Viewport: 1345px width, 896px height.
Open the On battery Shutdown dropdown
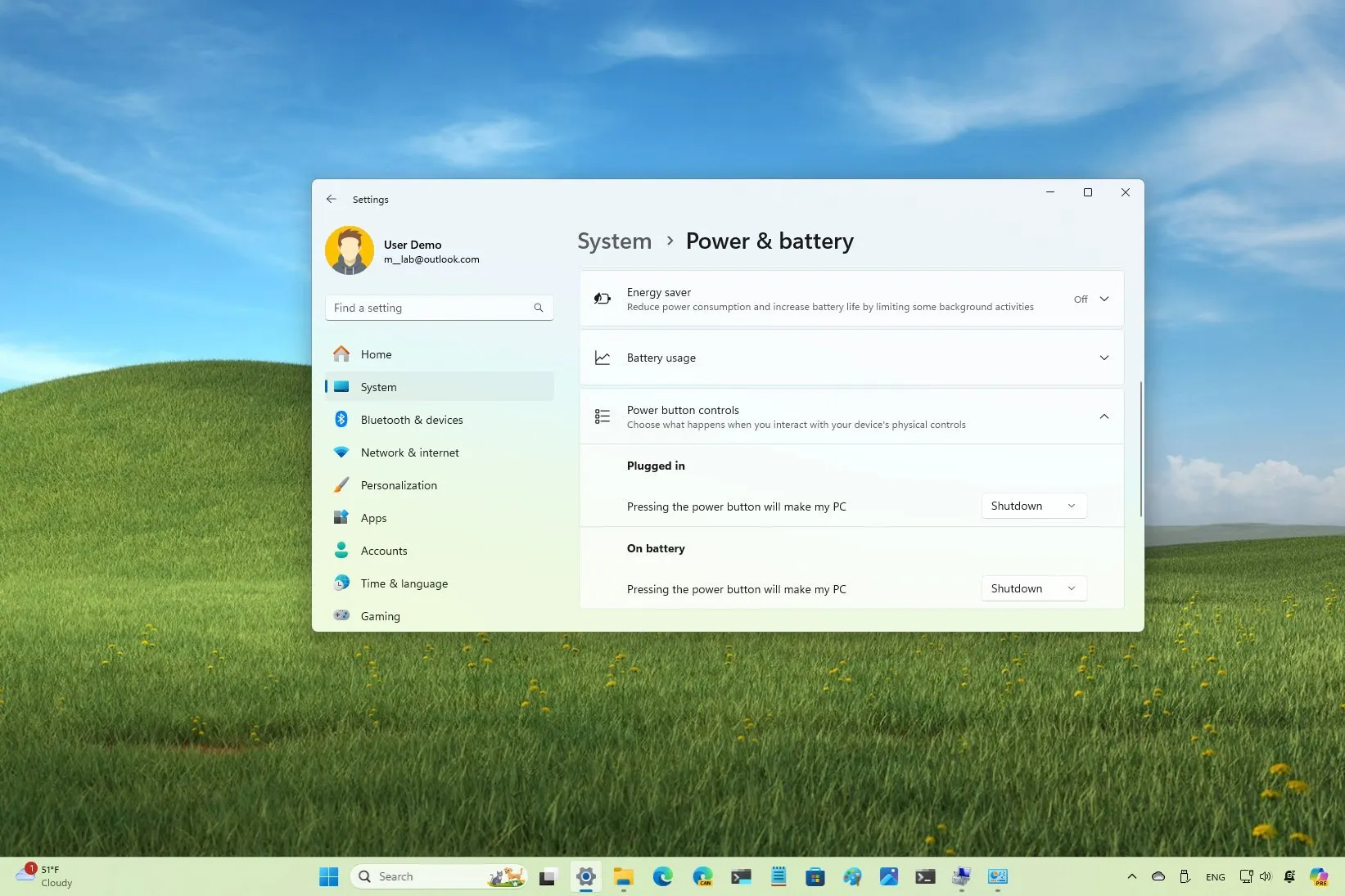pos(1033,588)
